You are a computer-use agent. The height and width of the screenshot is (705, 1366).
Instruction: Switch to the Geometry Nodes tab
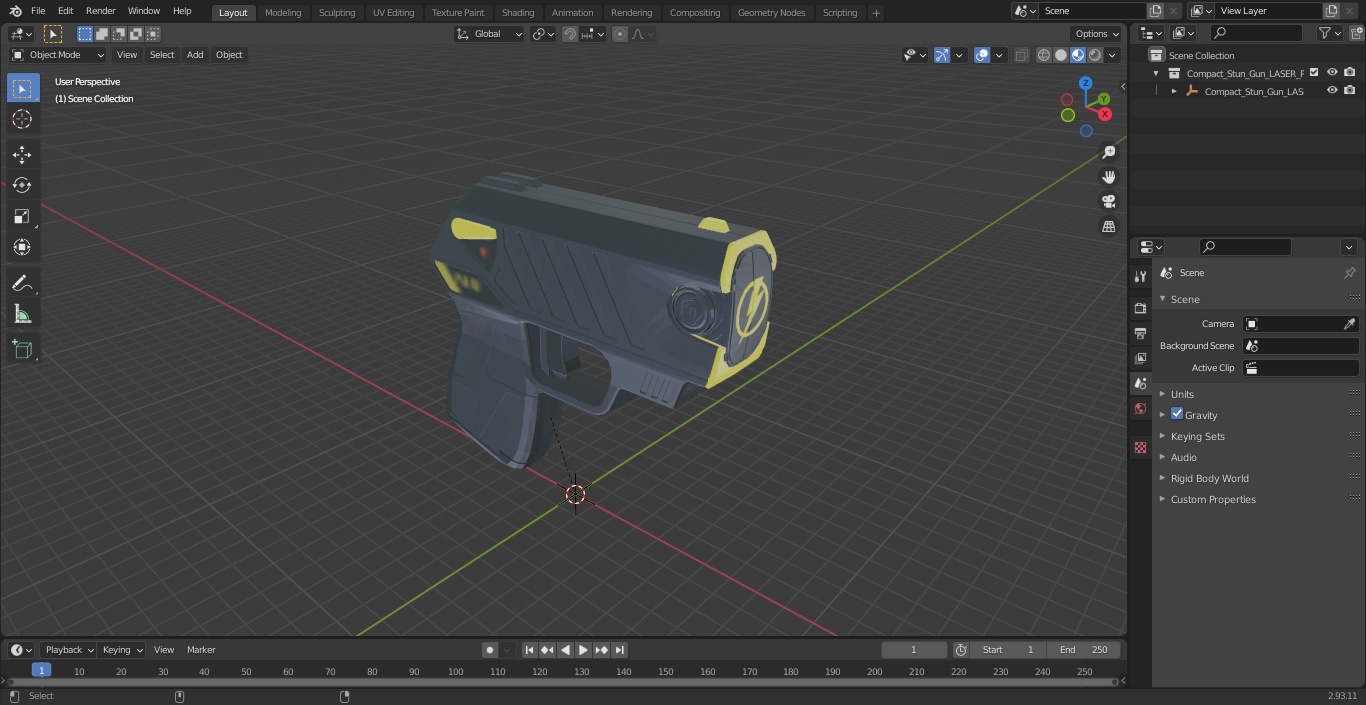tap(771, 13)
